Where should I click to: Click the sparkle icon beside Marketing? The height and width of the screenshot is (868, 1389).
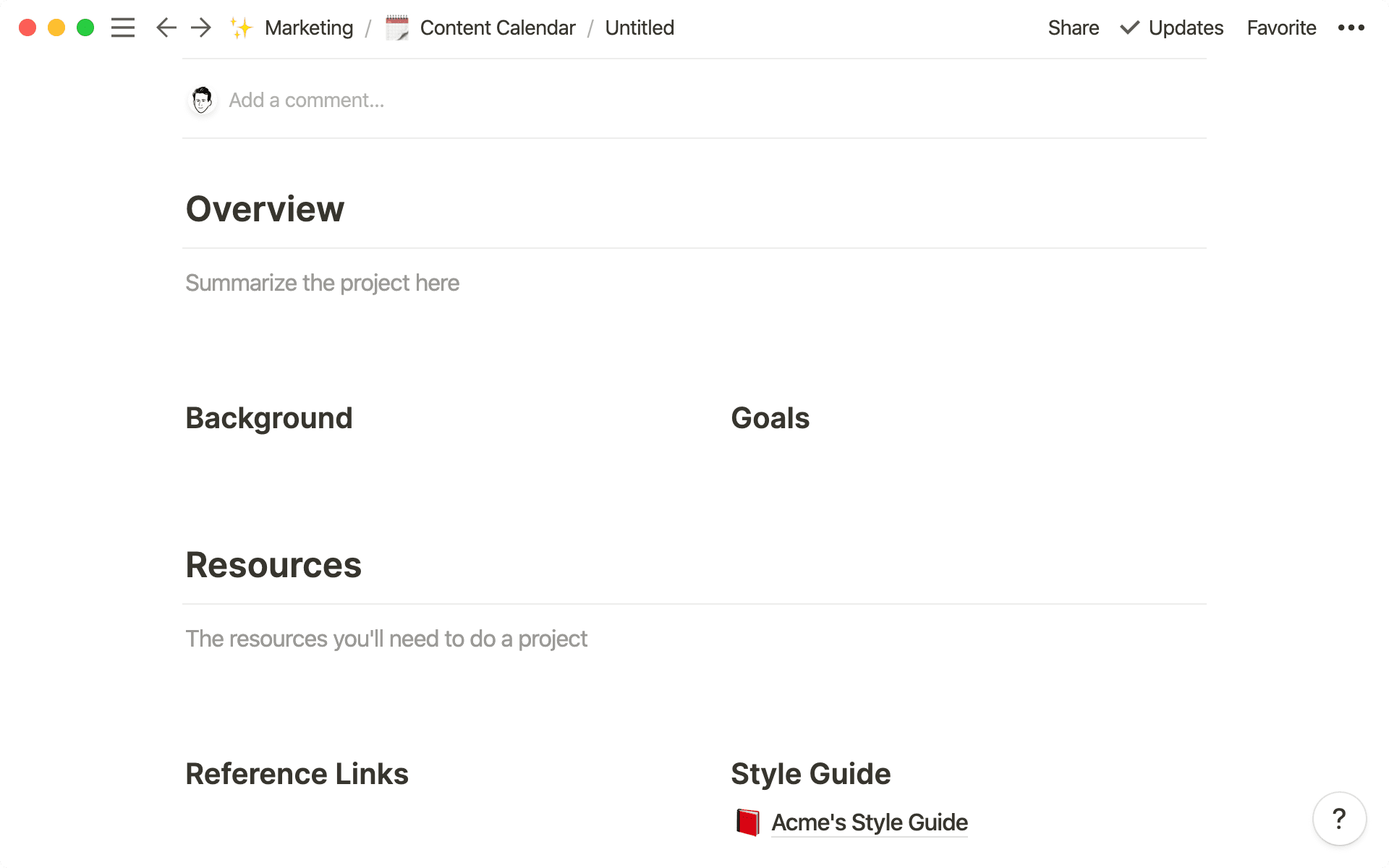[240, 27]
